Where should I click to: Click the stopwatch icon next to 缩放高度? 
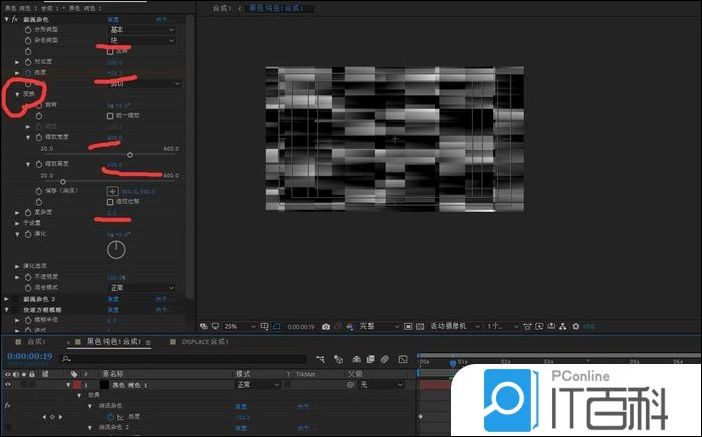coord(38,163)
